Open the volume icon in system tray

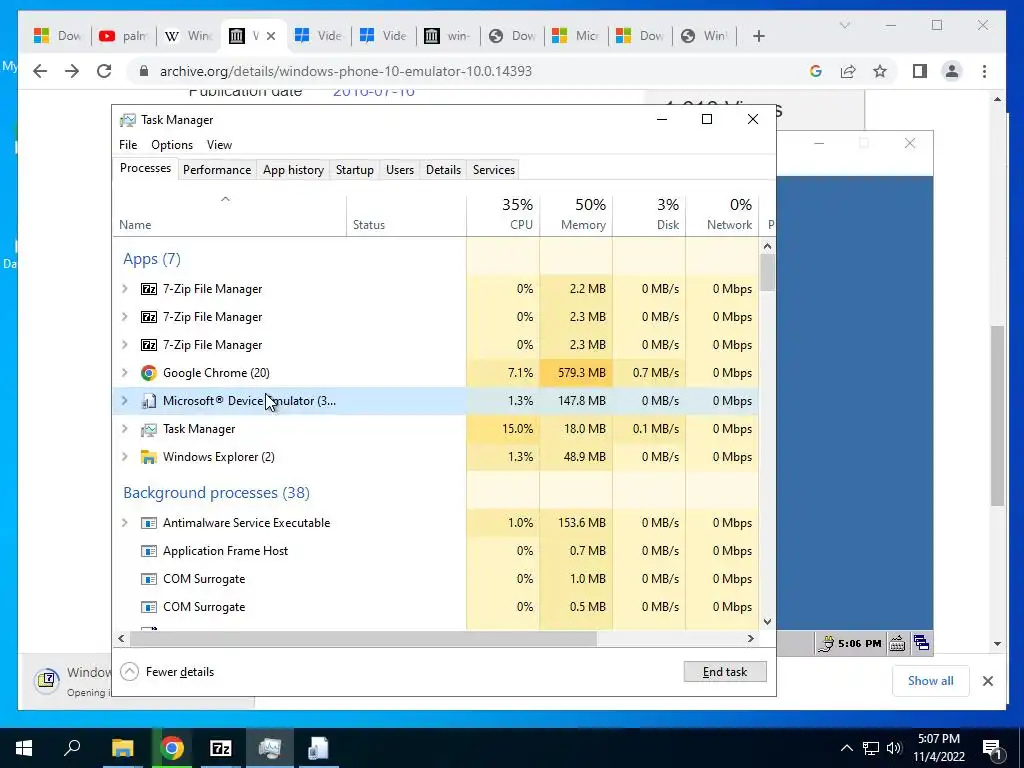point(894,748)
